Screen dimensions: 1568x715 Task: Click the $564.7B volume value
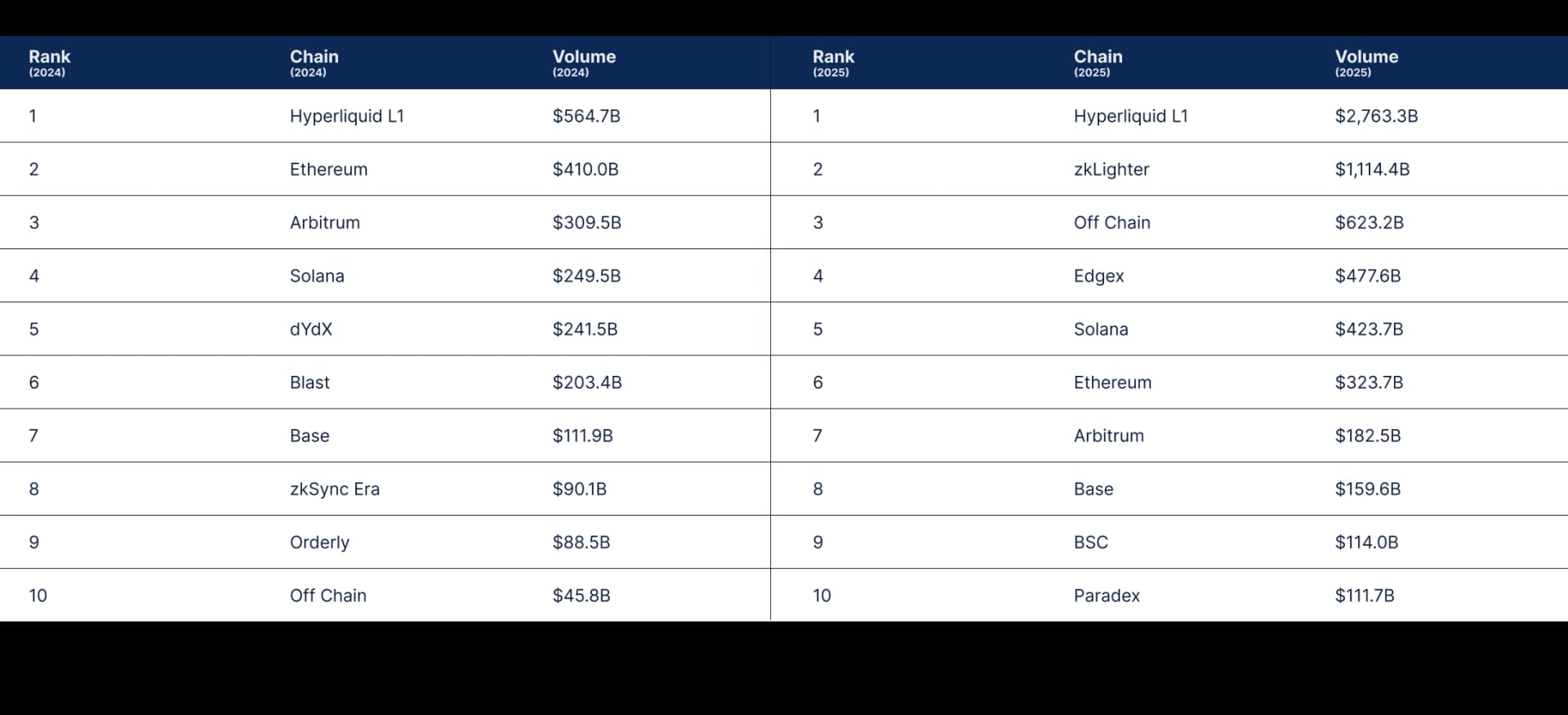point(586,116)
